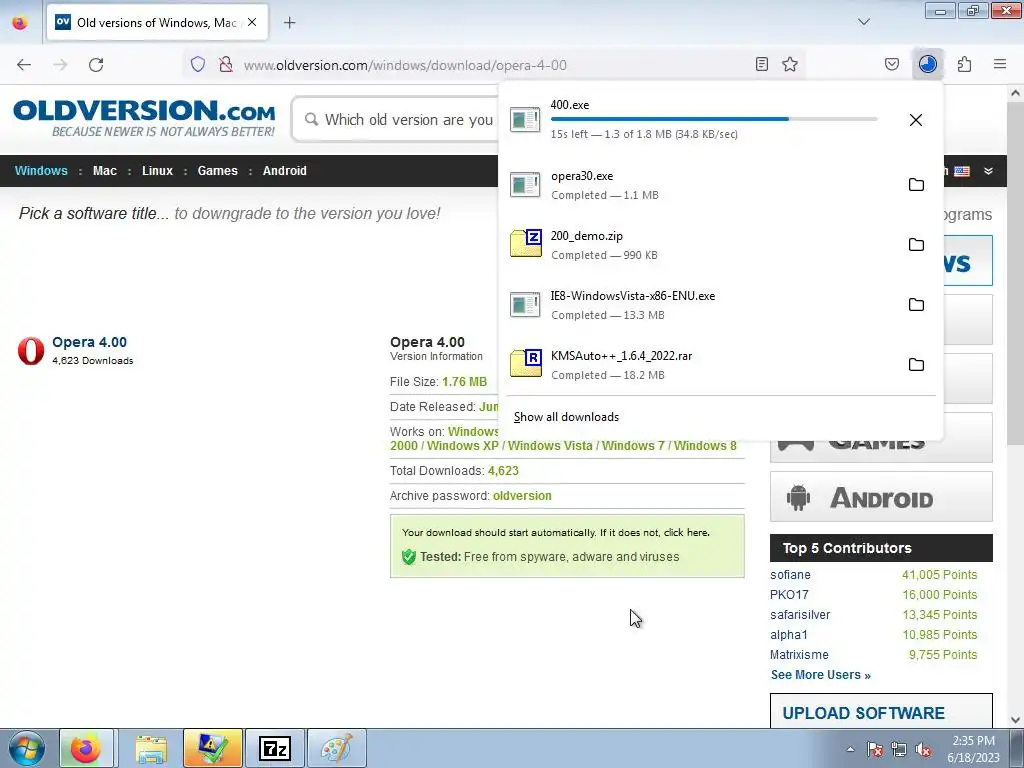The width and height of the screenshot is (1024, 768).
Task: Click the network tray icon
Action: click(x=899, y=749)
